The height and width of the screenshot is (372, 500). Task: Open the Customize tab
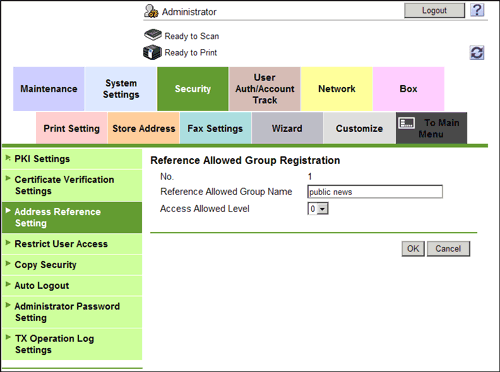point(359,128)
